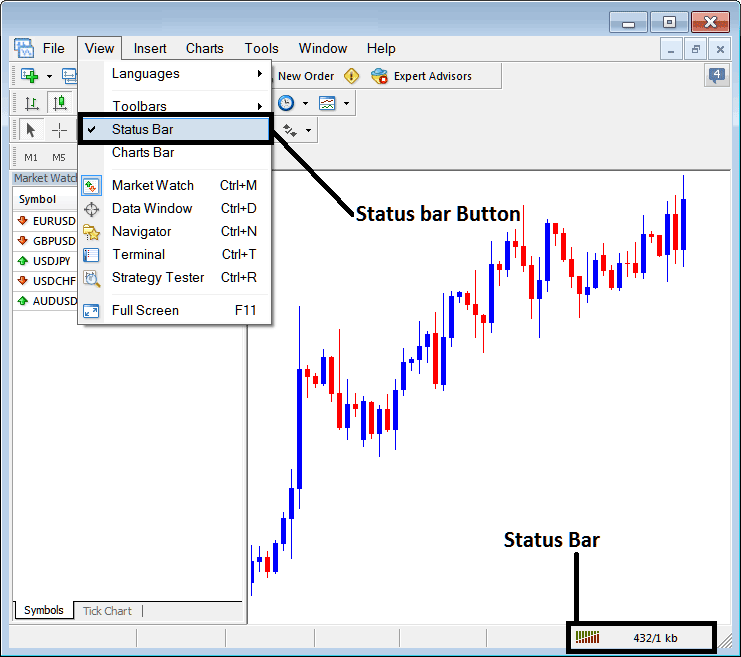Click the bar chart type icon
The width and height of the screenshot is (741, 657).
[x=31, y=102]
